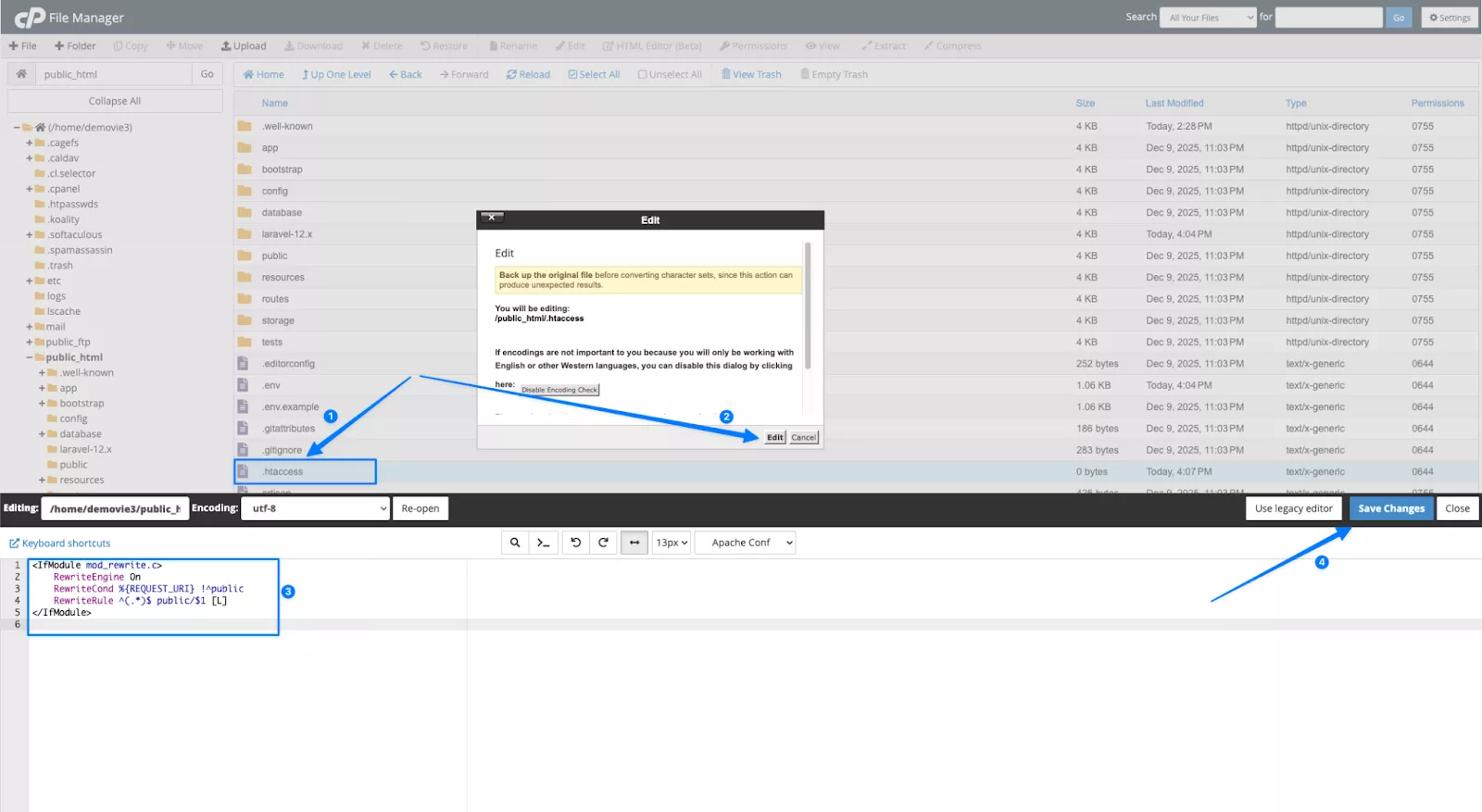Click the home icon beside path field

pos(21,74)
